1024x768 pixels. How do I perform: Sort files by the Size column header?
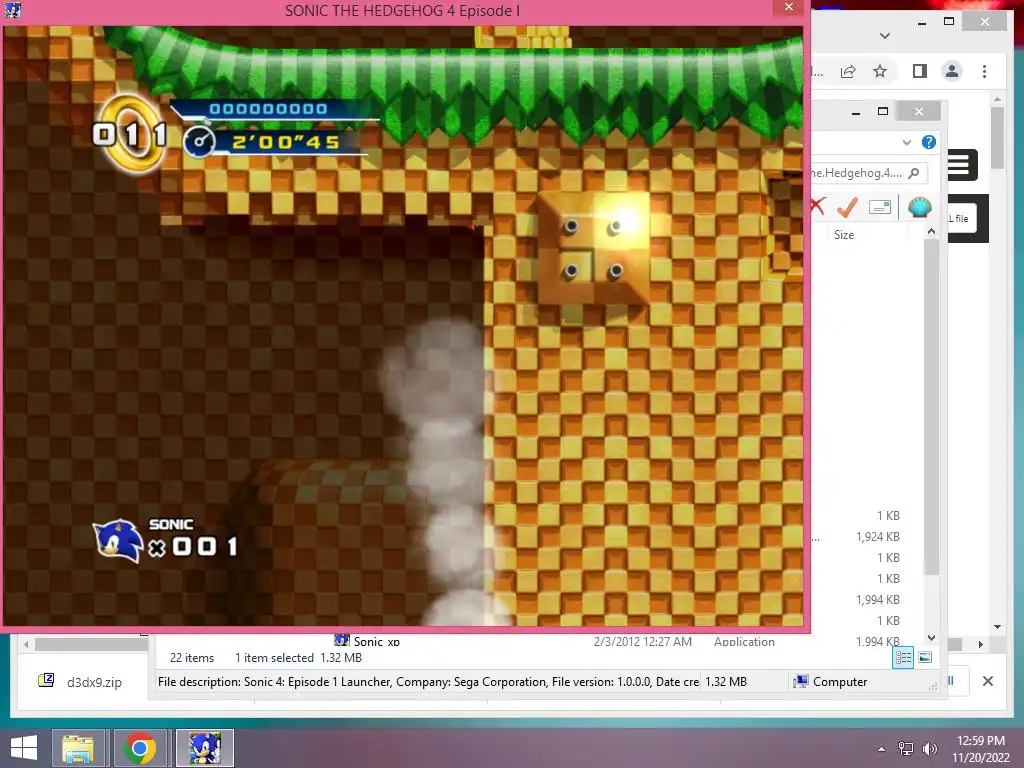click(844, 234)
